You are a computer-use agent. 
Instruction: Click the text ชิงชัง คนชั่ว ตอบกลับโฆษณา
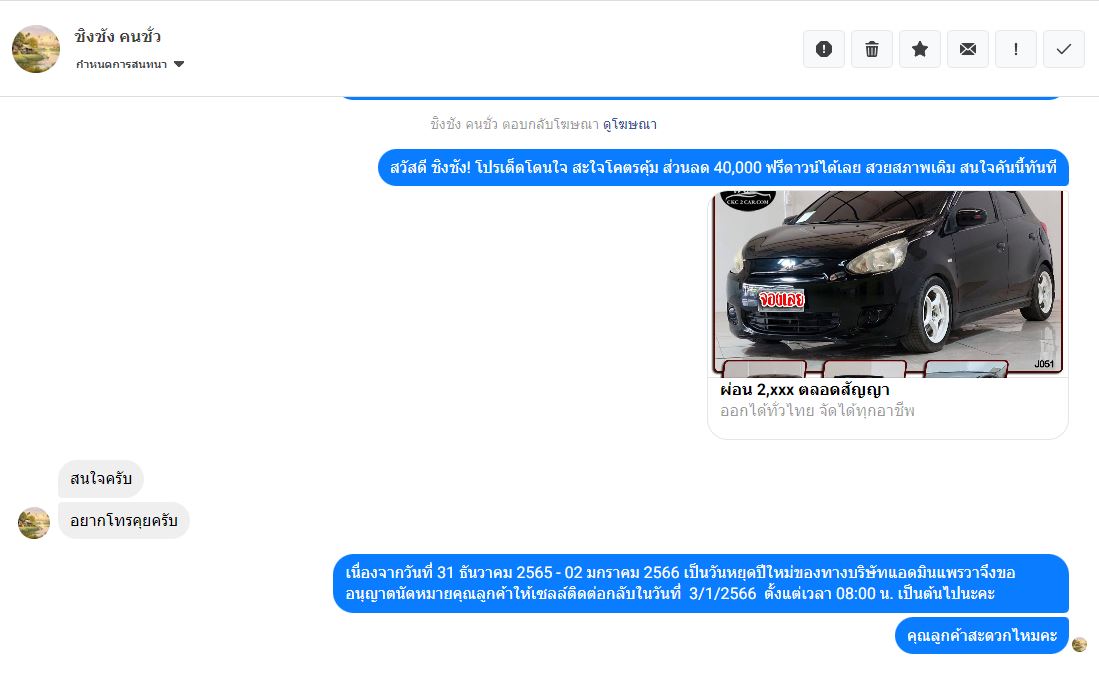[515, 125]
